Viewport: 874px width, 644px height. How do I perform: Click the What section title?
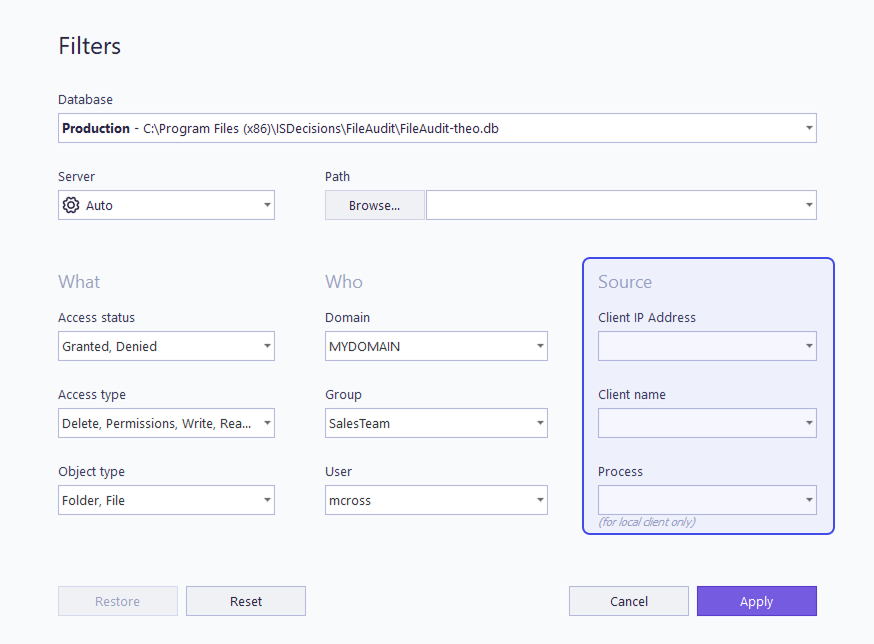tap(79, 282)
